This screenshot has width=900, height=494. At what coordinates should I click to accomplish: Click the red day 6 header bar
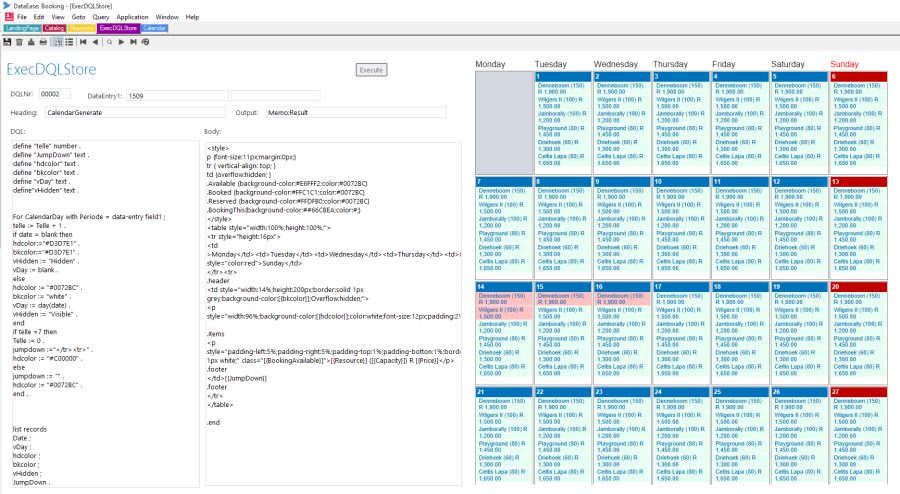pyautogui.click(x=859, y=76)
